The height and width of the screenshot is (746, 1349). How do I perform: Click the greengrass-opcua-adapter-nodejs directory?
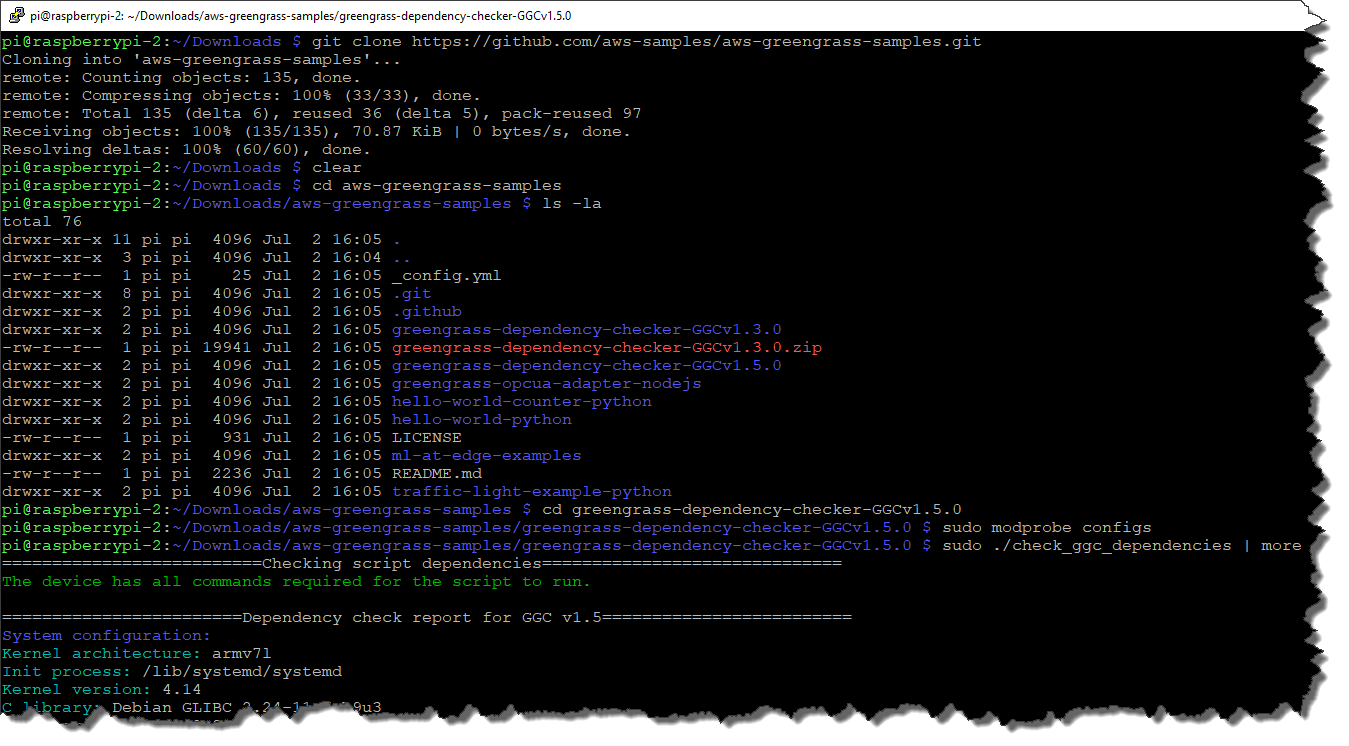click(x=547, y=384)
